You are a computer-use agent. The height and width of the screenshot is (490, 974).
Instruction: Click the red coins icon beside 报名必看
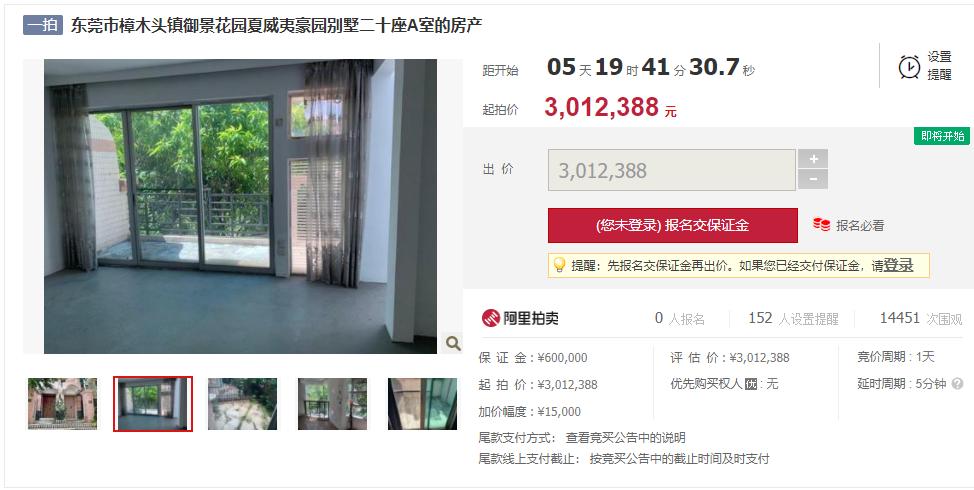pyautogui.click(x=821, y=225)
